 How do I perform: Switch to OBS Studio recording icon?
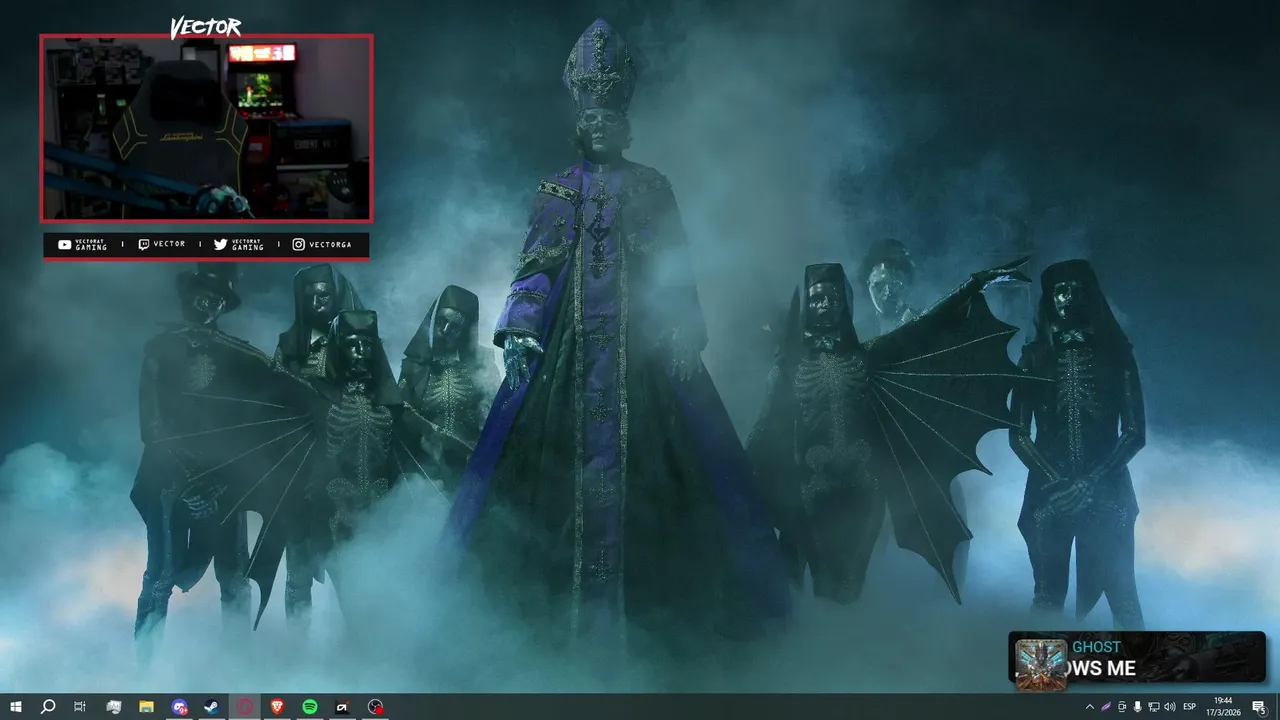pos(375,707)
